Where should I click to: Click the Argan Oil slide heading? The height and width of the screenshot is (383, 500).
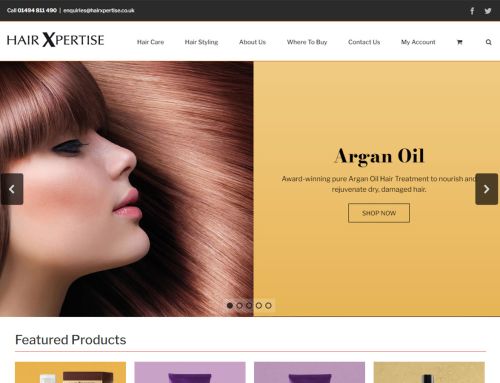(379, 156)
